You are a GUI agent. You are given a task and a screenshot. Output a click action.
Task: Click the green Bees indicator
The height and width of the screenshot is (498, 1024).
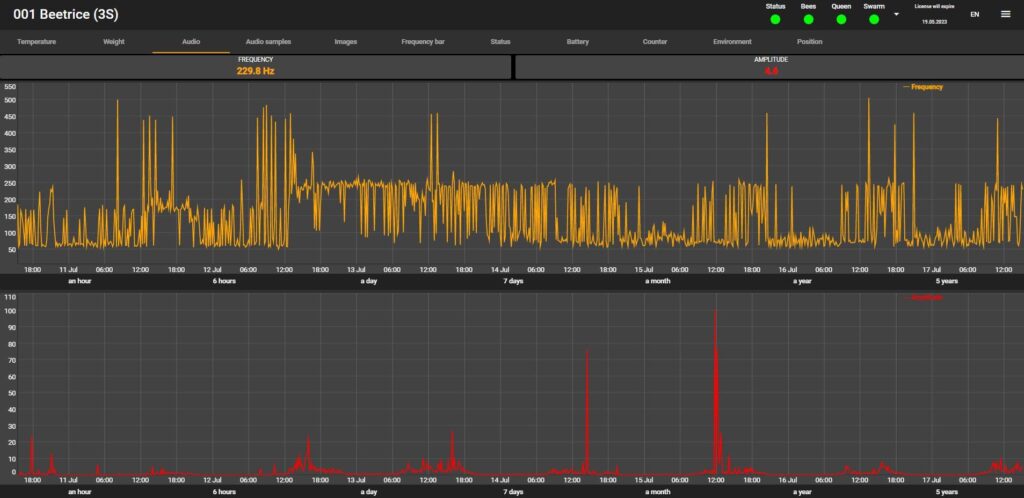(808, 20)
